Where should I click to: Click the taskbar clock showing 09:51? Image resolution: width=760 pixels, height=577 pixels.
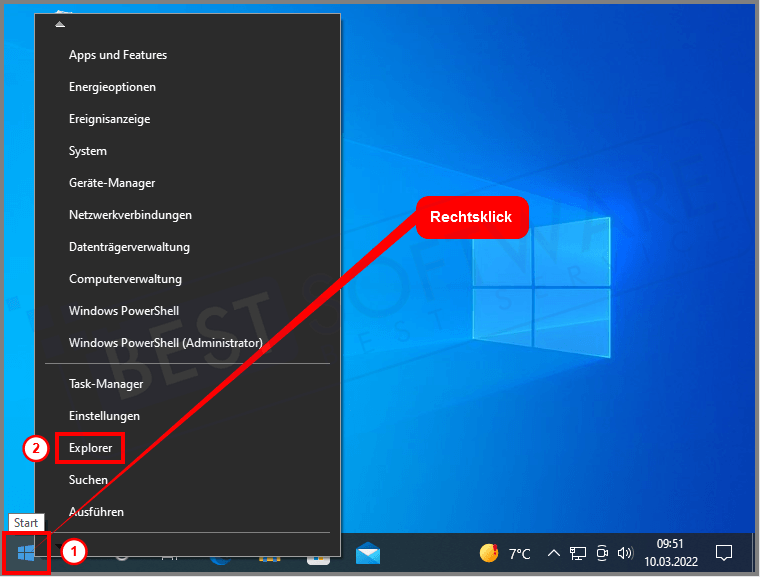(670, 553)
